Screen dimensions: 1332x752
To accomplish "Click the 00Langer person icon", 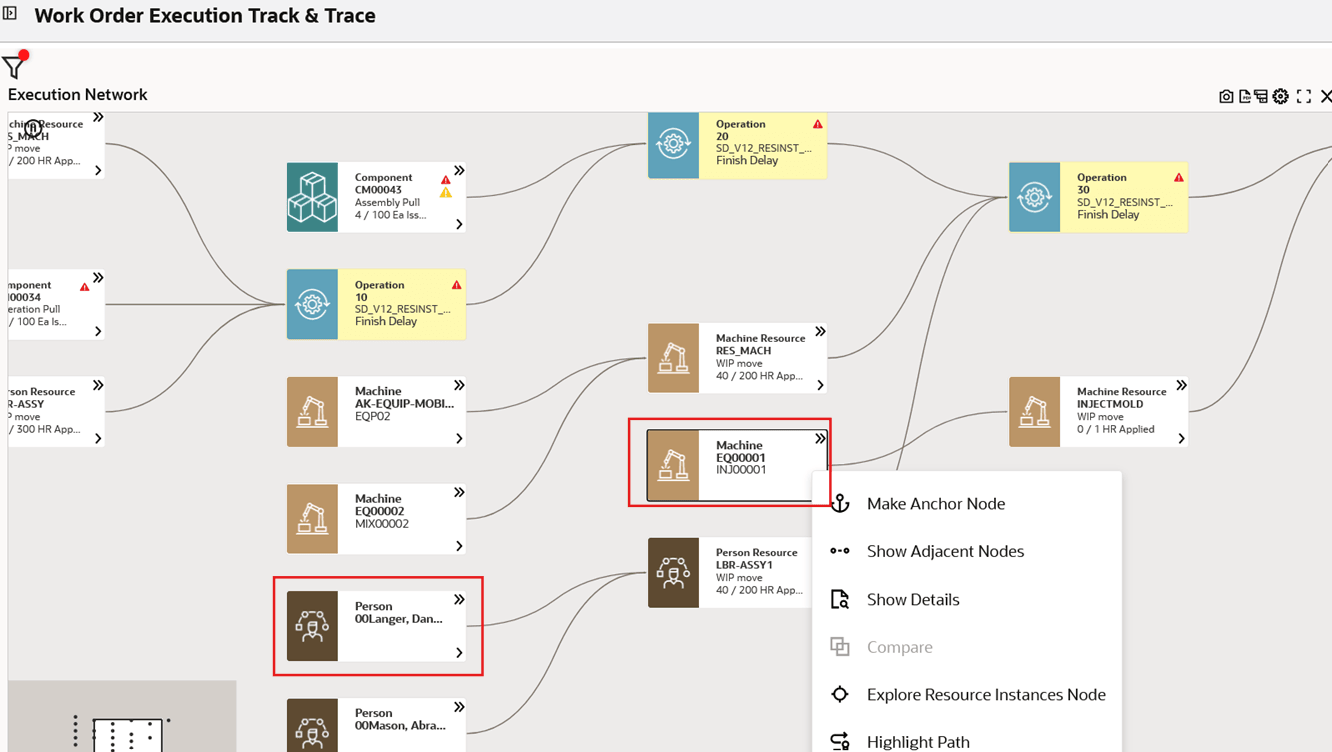I will coord(312,626).
